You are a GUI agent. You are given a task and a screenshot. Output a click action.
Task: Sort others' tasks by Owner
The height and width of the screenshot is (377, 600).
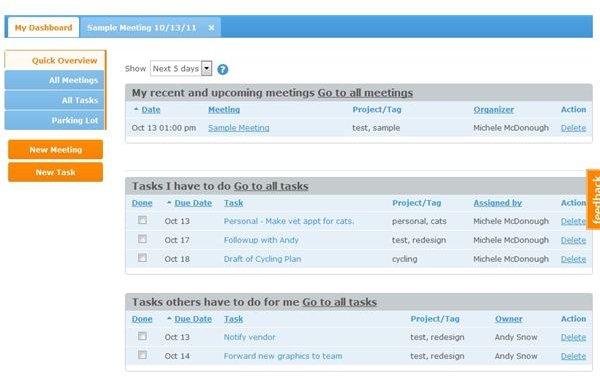(509, 319)
